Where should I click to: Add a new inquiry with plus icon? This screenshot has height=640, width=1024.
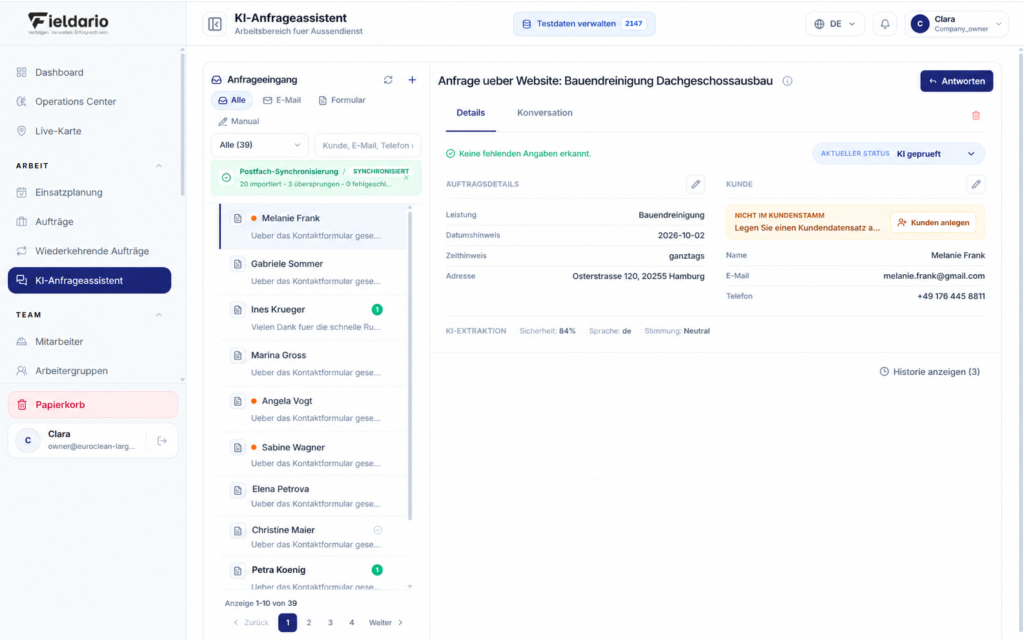[412, 80]
